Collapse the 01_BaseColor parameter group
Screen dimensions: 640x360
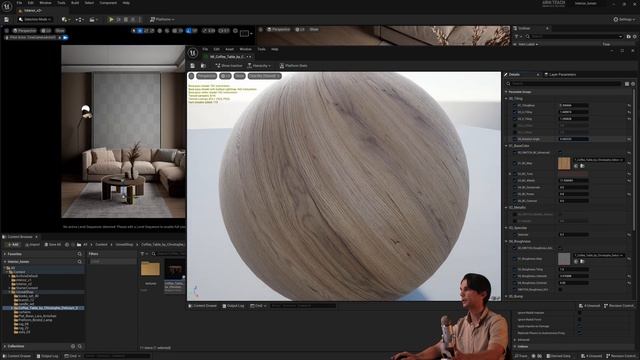pyautogui.click(x=507, y=146)
